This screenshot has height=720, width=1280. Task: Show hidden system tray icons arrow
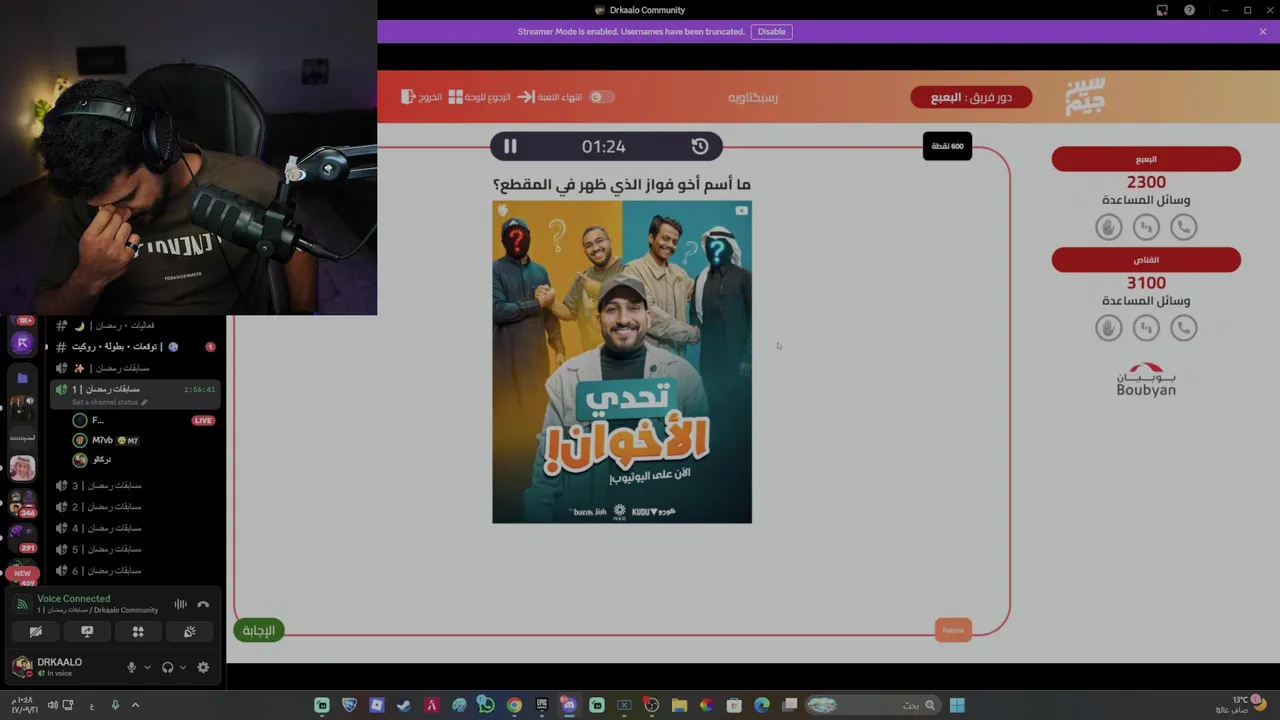pos(135,705)
